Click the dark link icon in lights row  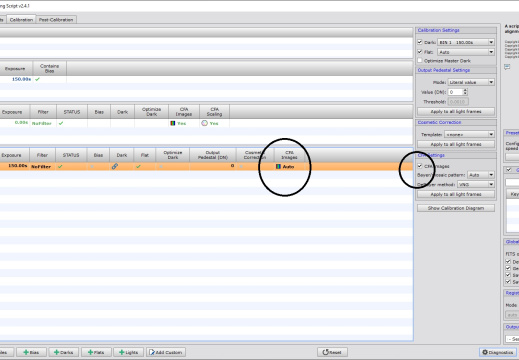pyautogui.click(x=115, y=166)
